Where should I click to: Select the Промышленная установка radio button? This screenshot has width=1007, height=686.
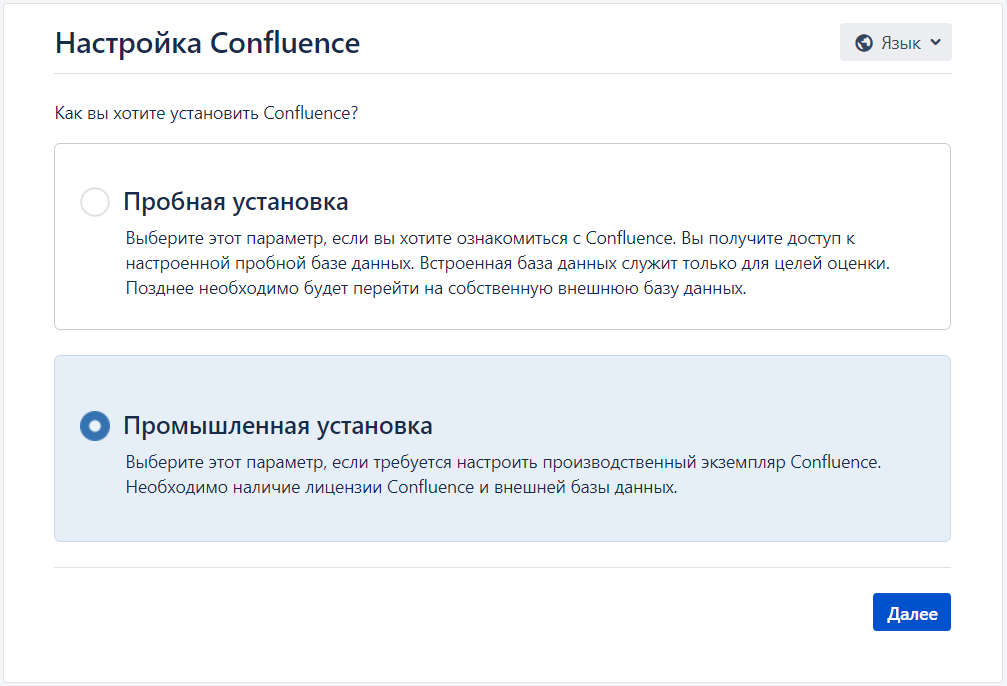tap(94, 426)
